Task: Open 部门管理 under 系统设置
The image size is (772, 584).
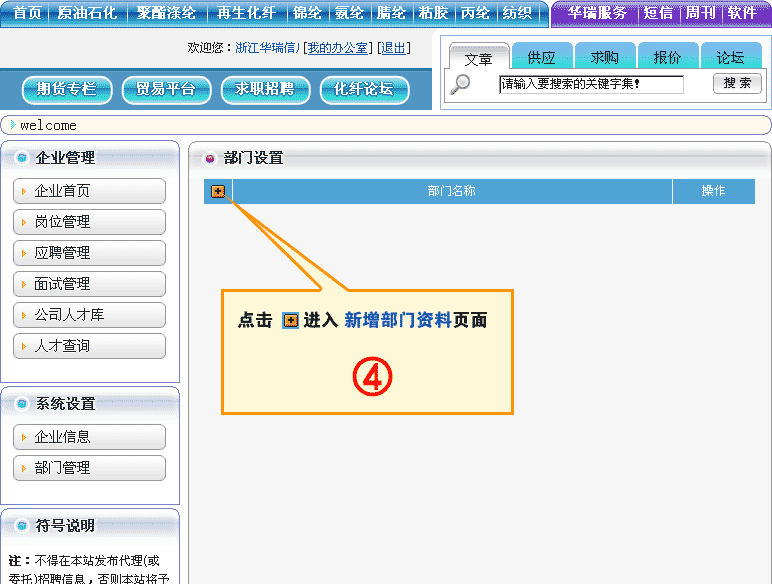Action: 89,468
